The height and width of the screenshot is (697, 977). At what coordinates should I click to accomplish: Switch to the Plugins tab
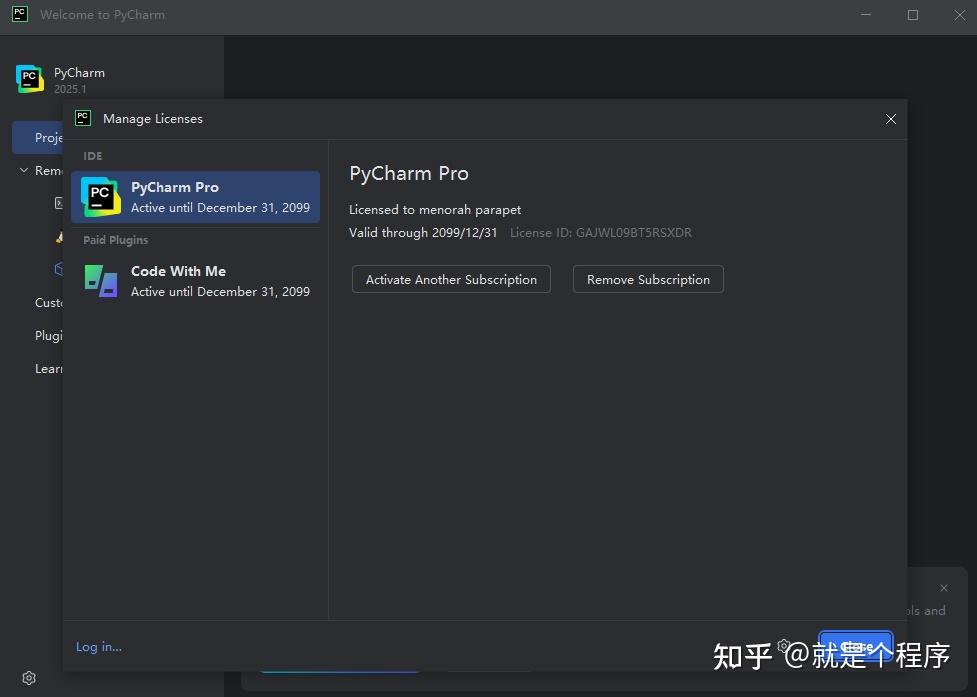[x=47, y=335]
